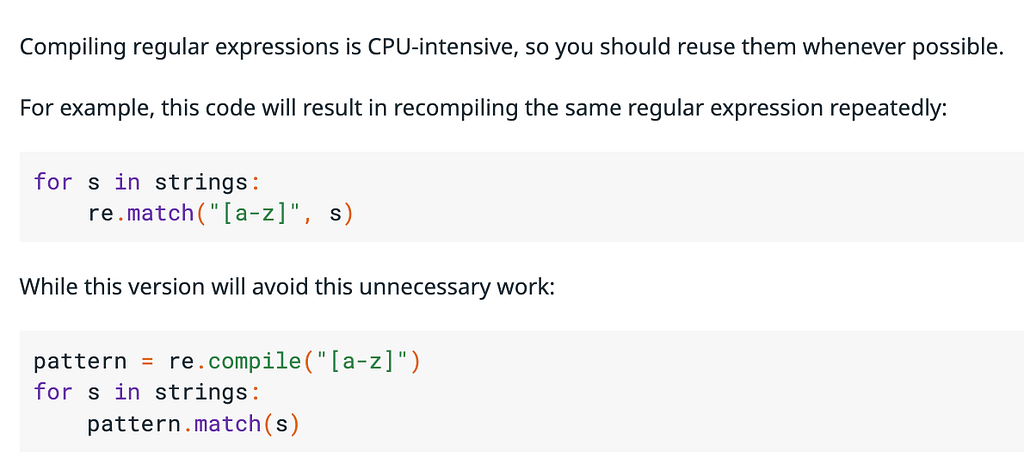Click "strings" in the second code block

click(x=201, y=392)
